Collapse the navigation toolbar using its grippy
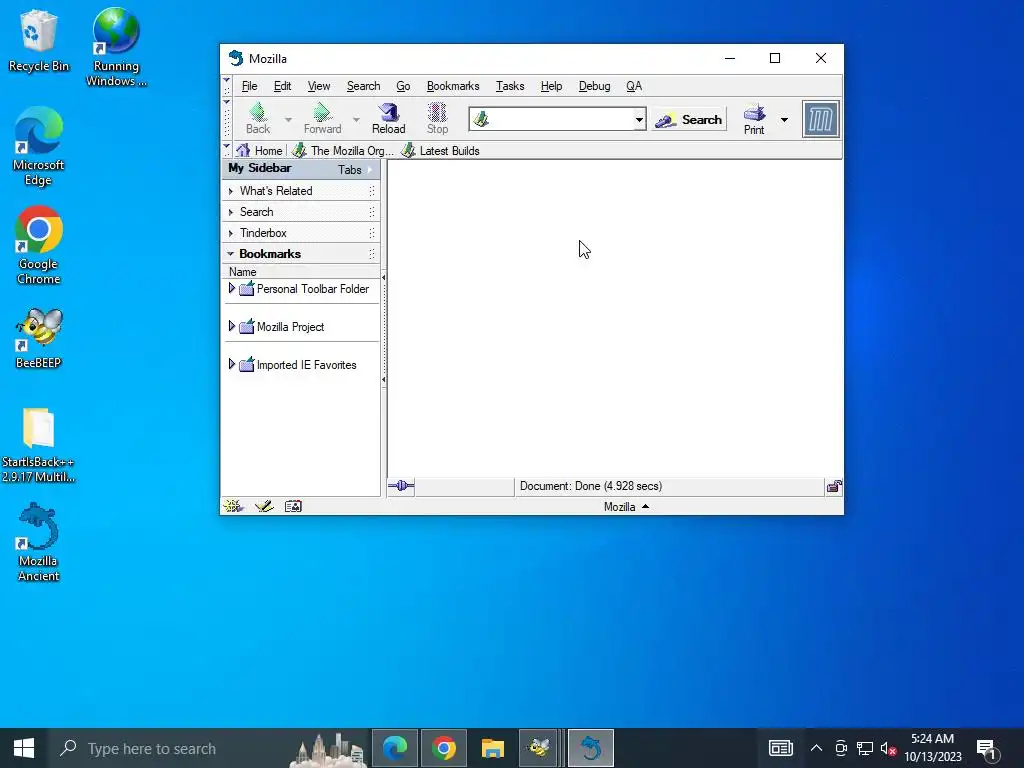The image size is (1024, 768). tap(227, 120)
